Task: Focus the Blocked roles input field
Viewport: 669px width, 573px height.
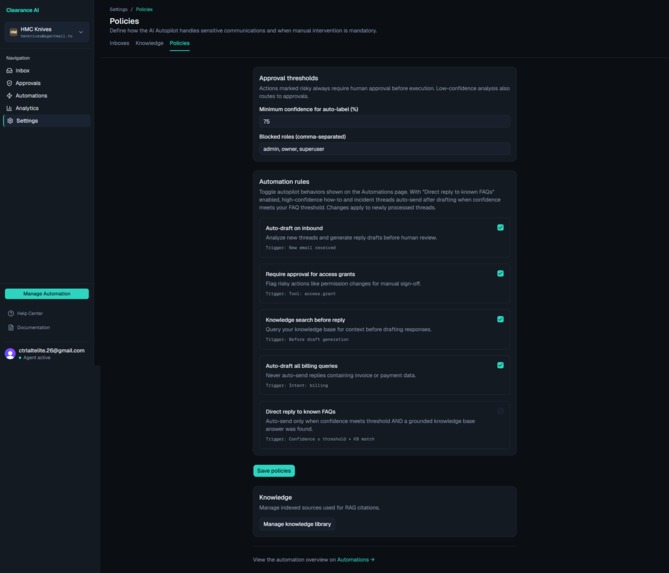Action: pos(384,149)
